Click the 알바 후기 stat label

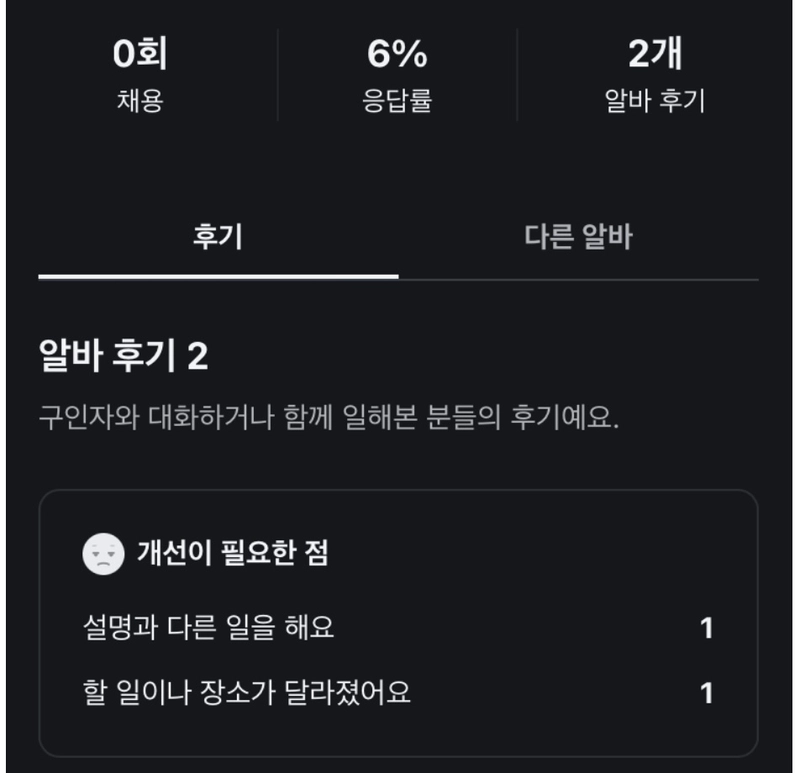pos(655,100)
